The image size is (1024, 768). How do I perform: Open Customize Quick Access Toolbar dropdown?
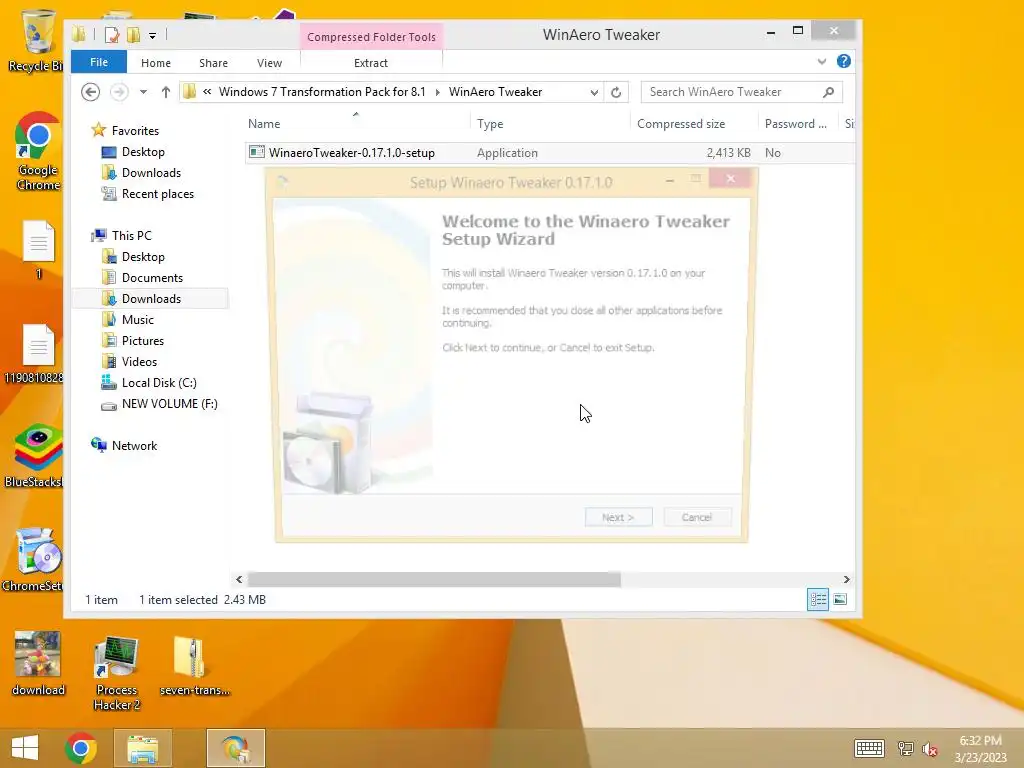(152, 35)
